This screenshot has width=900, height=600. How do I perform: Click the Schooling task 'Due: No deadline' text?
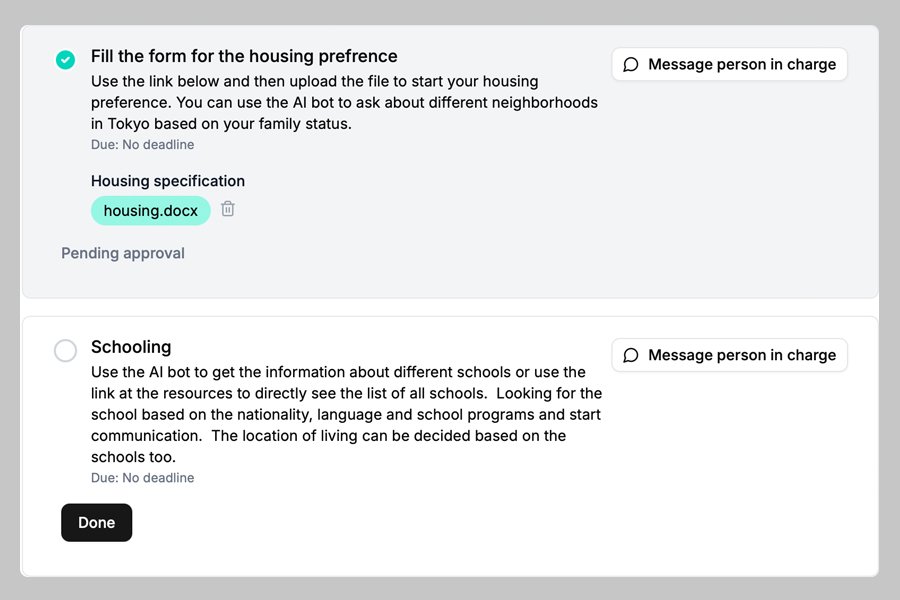[142, 478]
